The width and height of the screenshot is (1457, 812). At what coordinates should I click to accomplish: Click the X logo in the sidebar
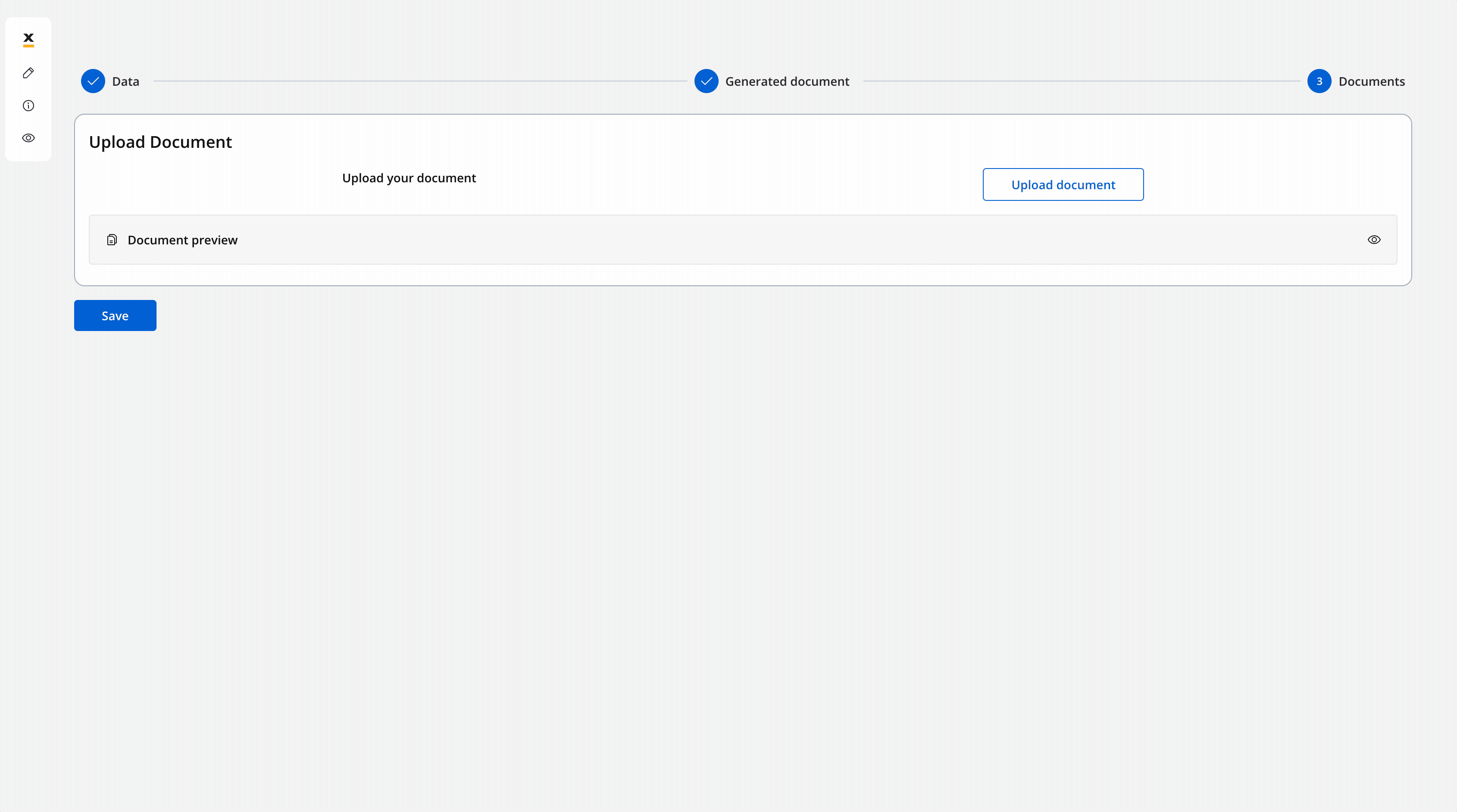point(28,39)
